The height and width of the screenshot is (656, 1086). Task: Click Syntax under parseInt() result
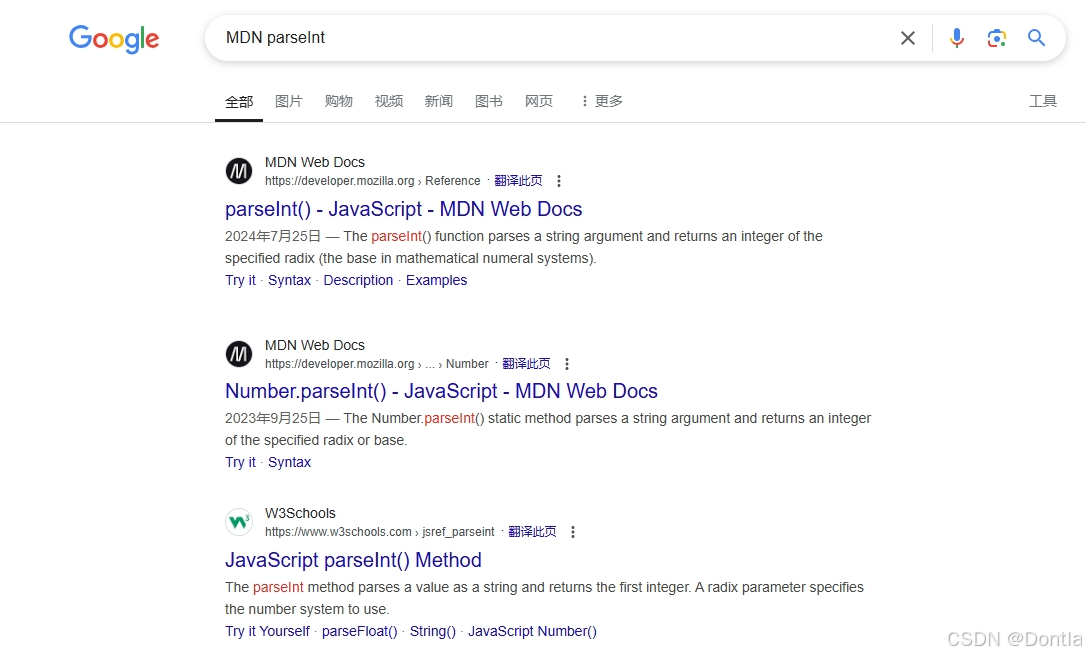[290, 281]
